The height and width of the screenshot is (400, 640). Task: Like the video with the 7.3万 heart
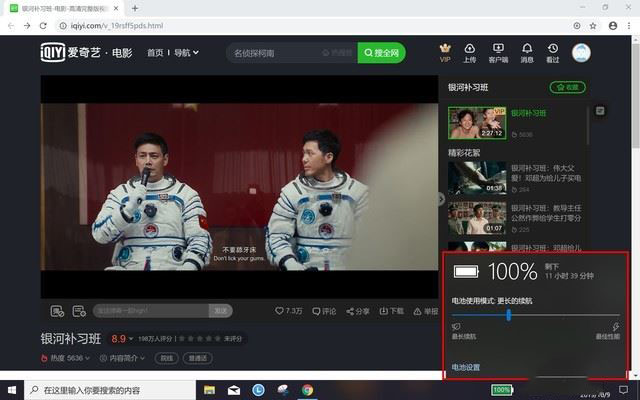tap(289, 311)
